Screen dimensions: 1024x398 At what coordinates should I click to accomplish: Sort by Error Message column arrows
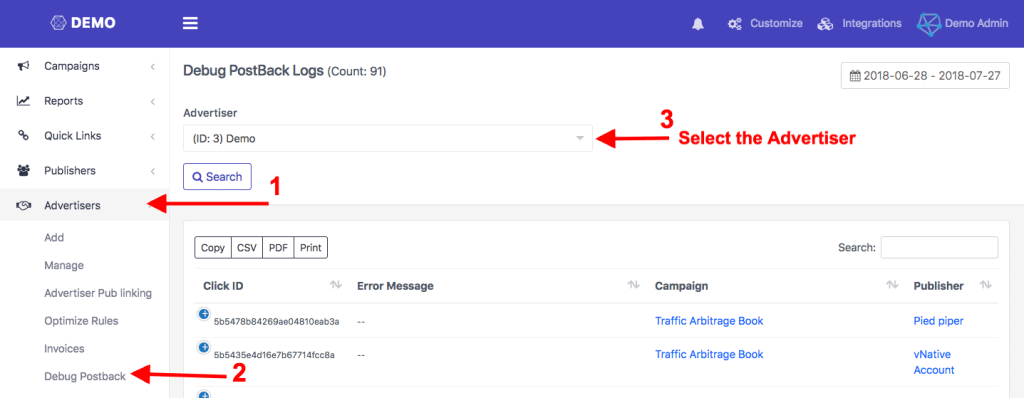(633, 286)
